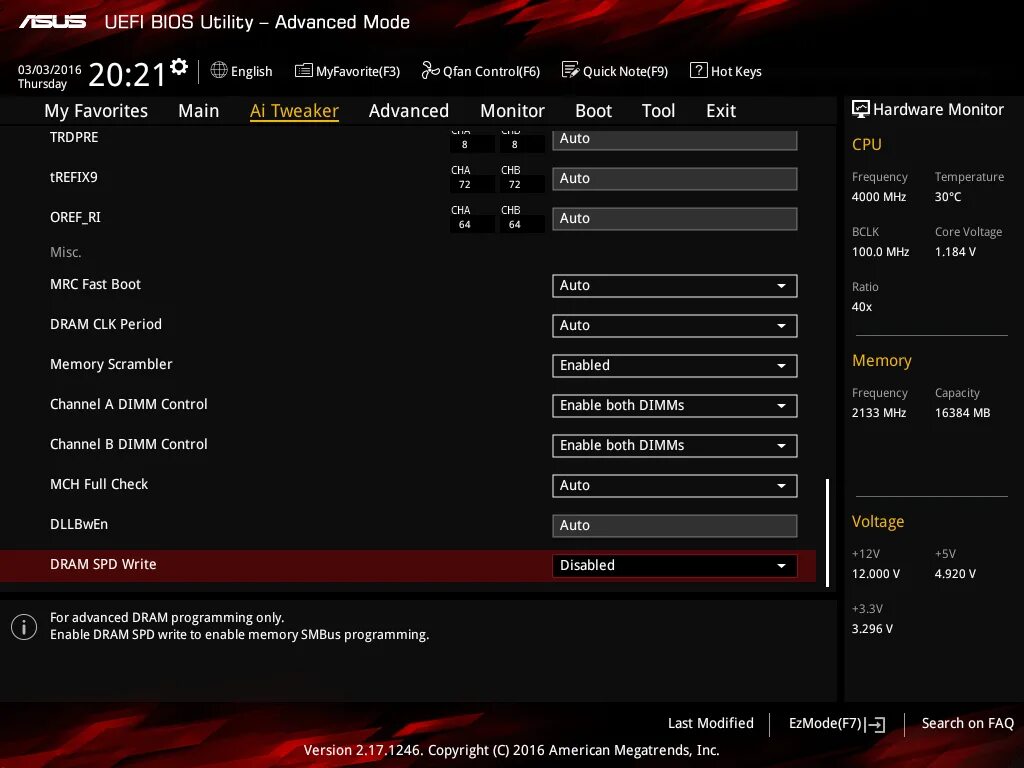Click the ASUS logo
This screenshot has height=768, width=1024.
pyautogui.click(x=52, y=22)
